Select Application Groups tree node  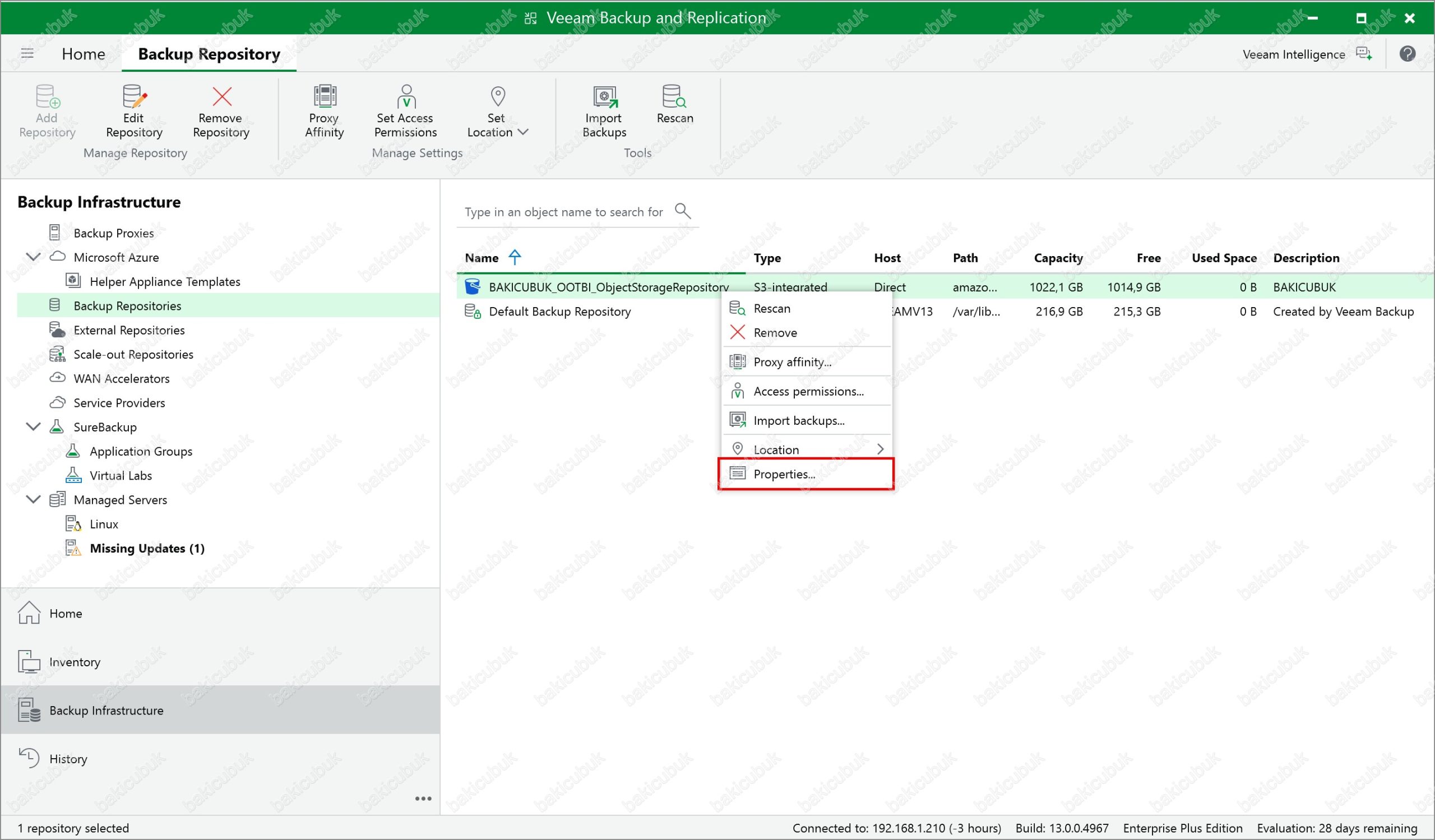[141, 451]
